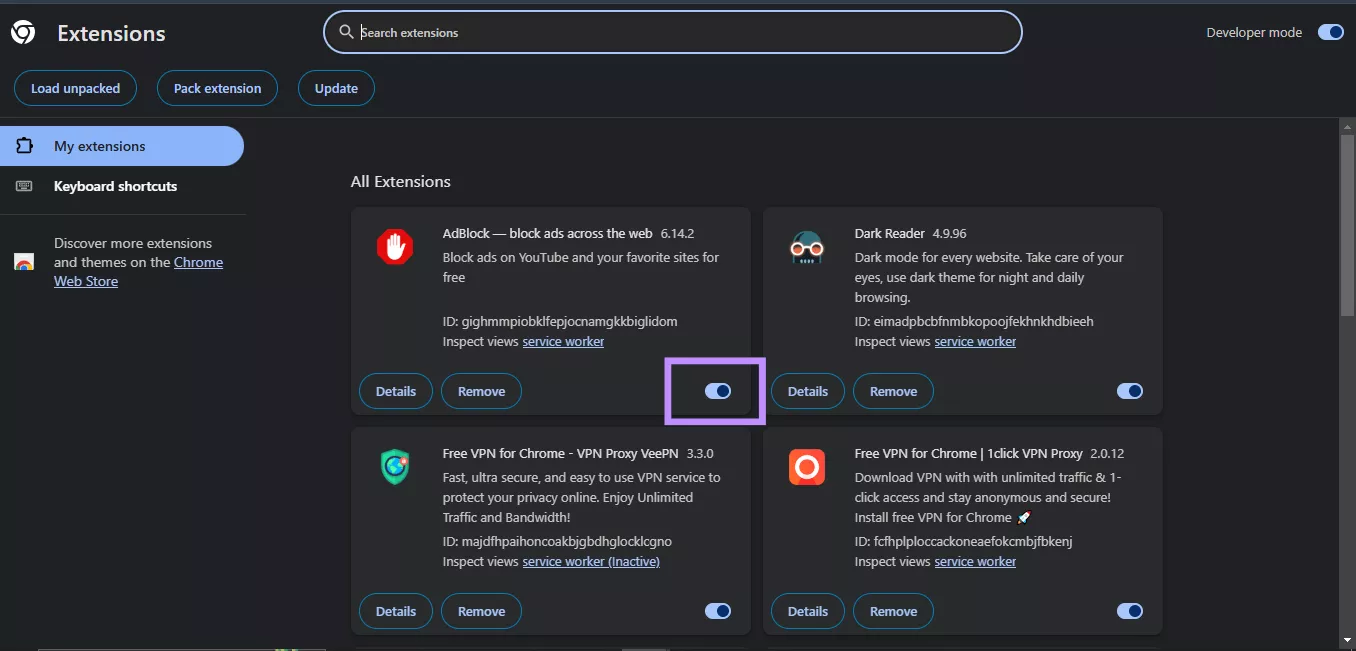Screen dimensions: 1356x651
Task: Disable the AdBlock extension toggle
Action: [x=718, y=391]
